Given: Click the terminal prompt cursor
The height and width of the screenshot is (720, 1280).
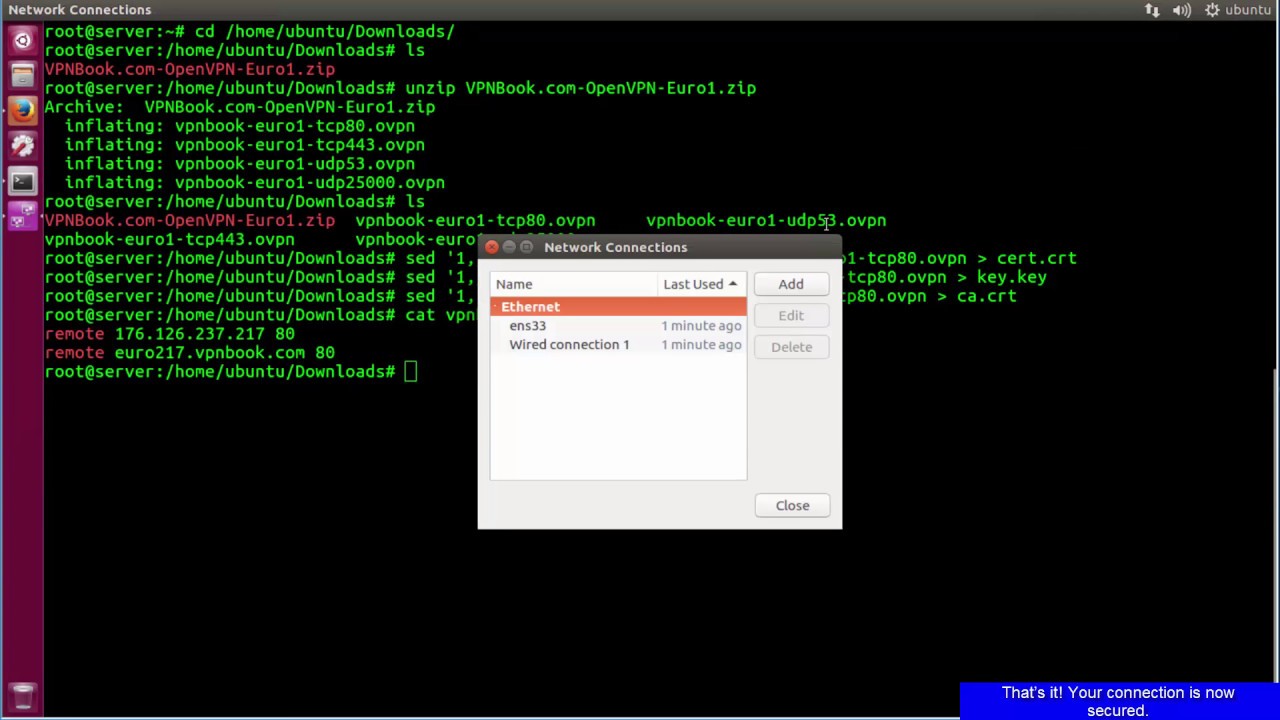Looking at the screenshot, I should point(410,372).
